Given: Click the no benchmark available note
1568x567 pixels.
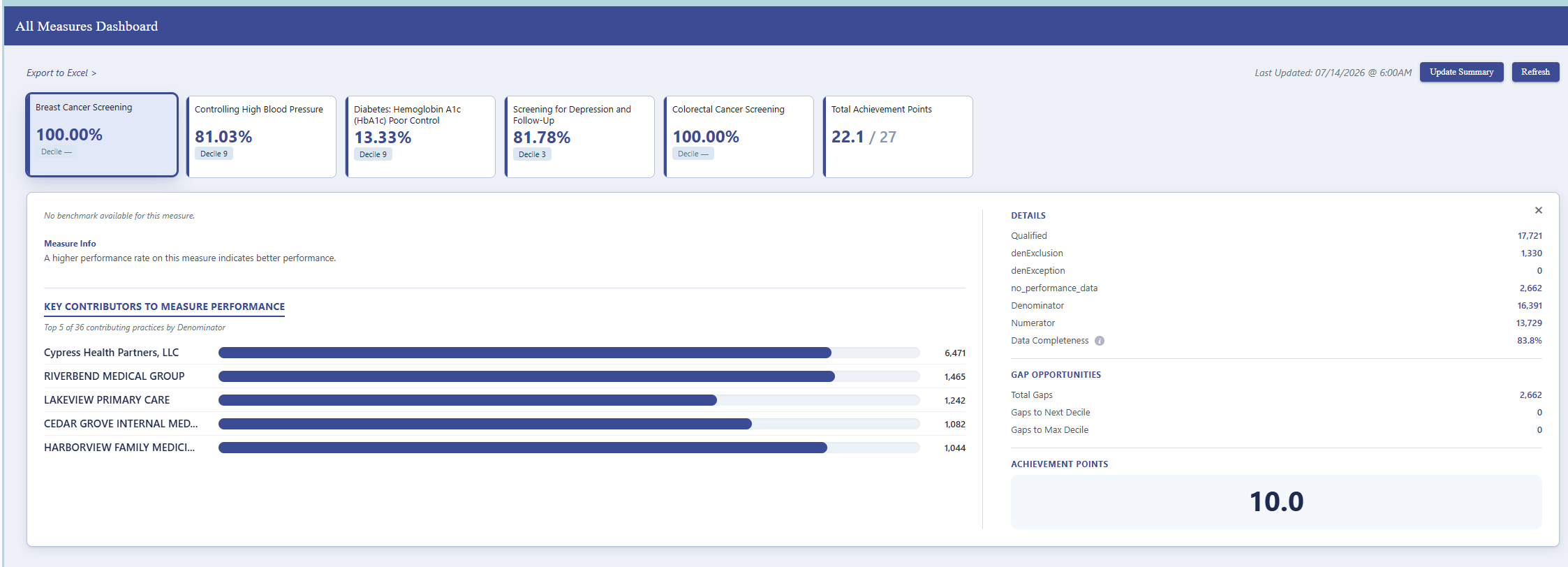Looking at the screenshot, I should (119, 216).
